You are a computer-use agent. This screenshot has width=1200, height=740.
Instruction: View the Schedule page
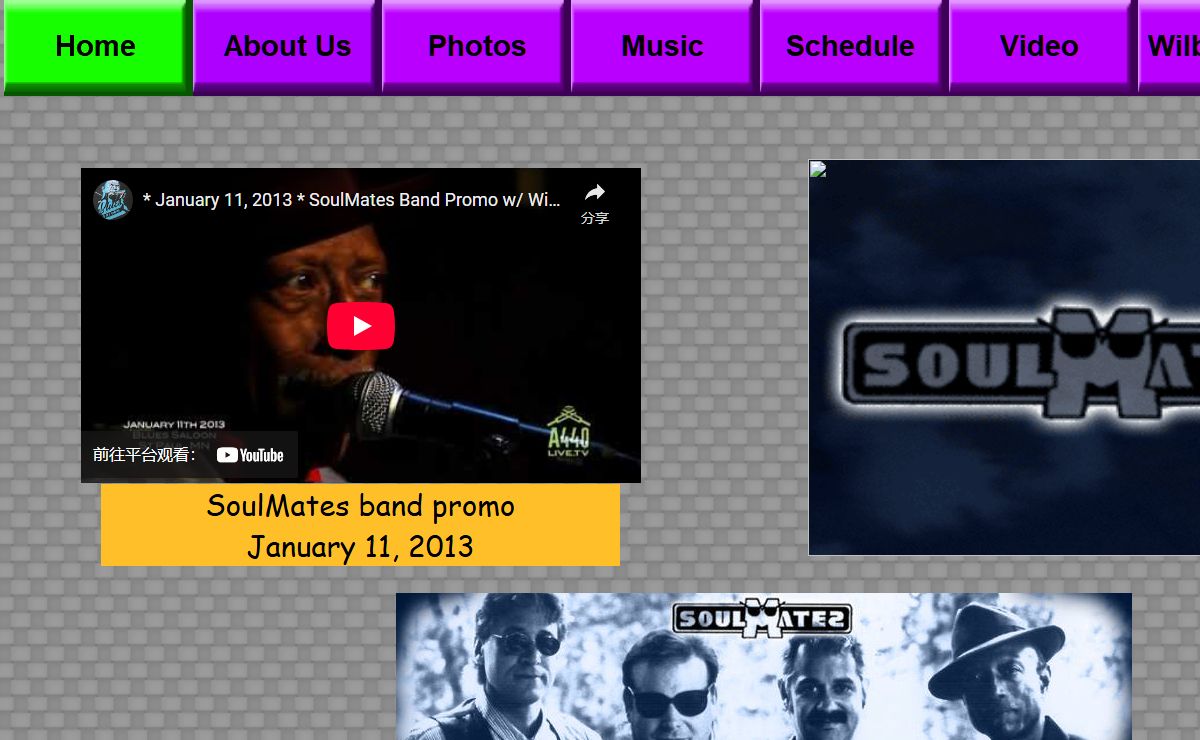850,46
